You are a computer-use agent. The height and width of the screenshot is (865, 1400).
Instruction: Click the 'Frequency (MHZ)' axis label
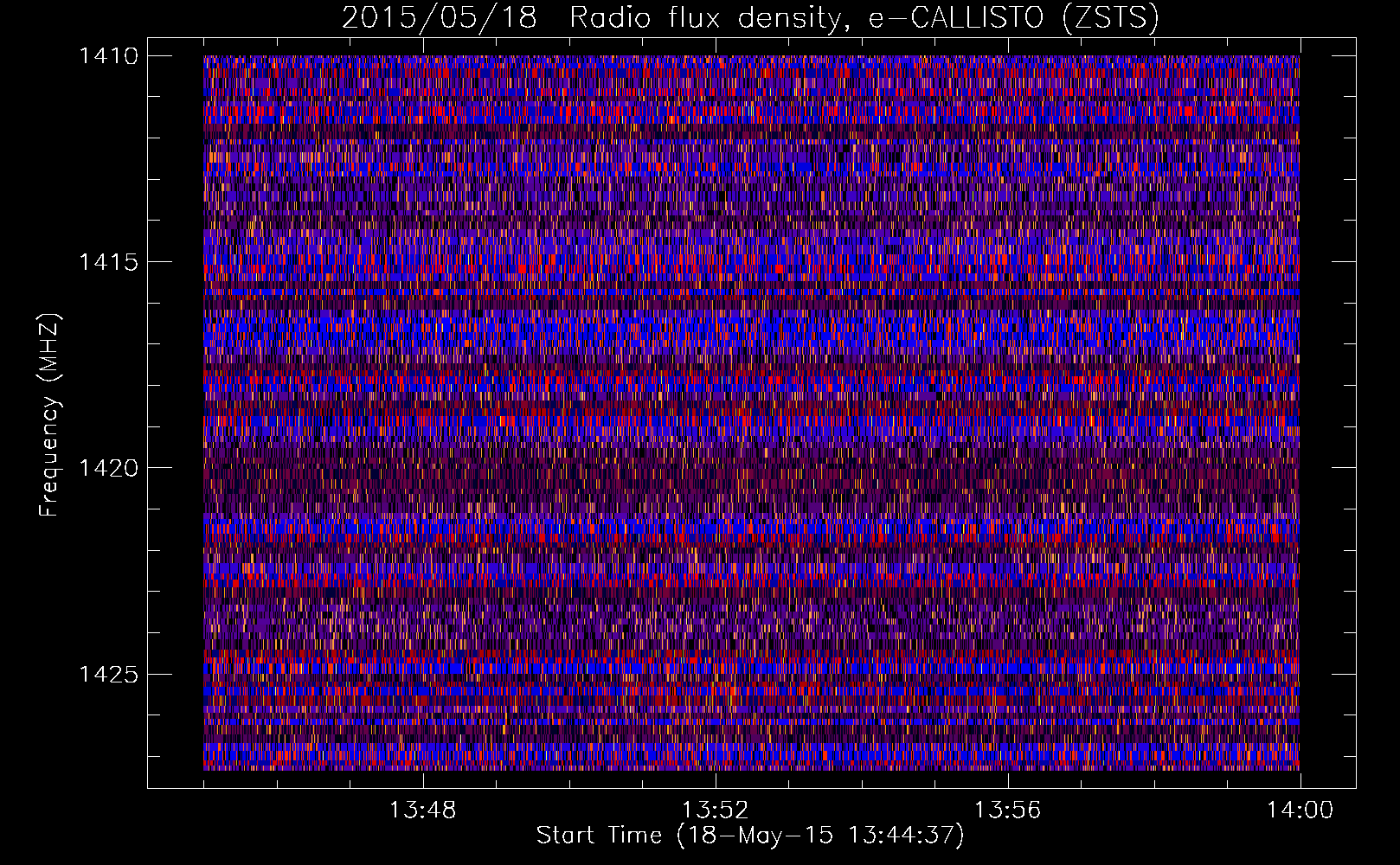pos(50,414)
